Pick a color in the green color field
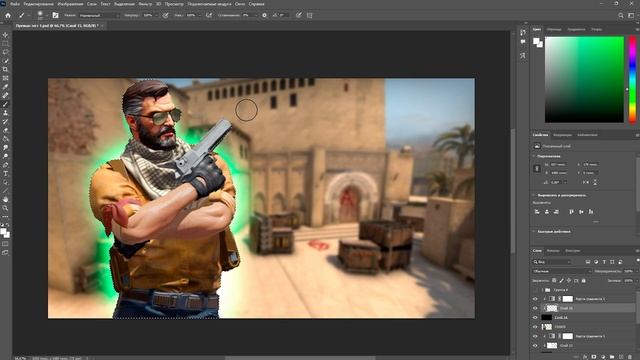The image size is (640, 360). point(584,80)
